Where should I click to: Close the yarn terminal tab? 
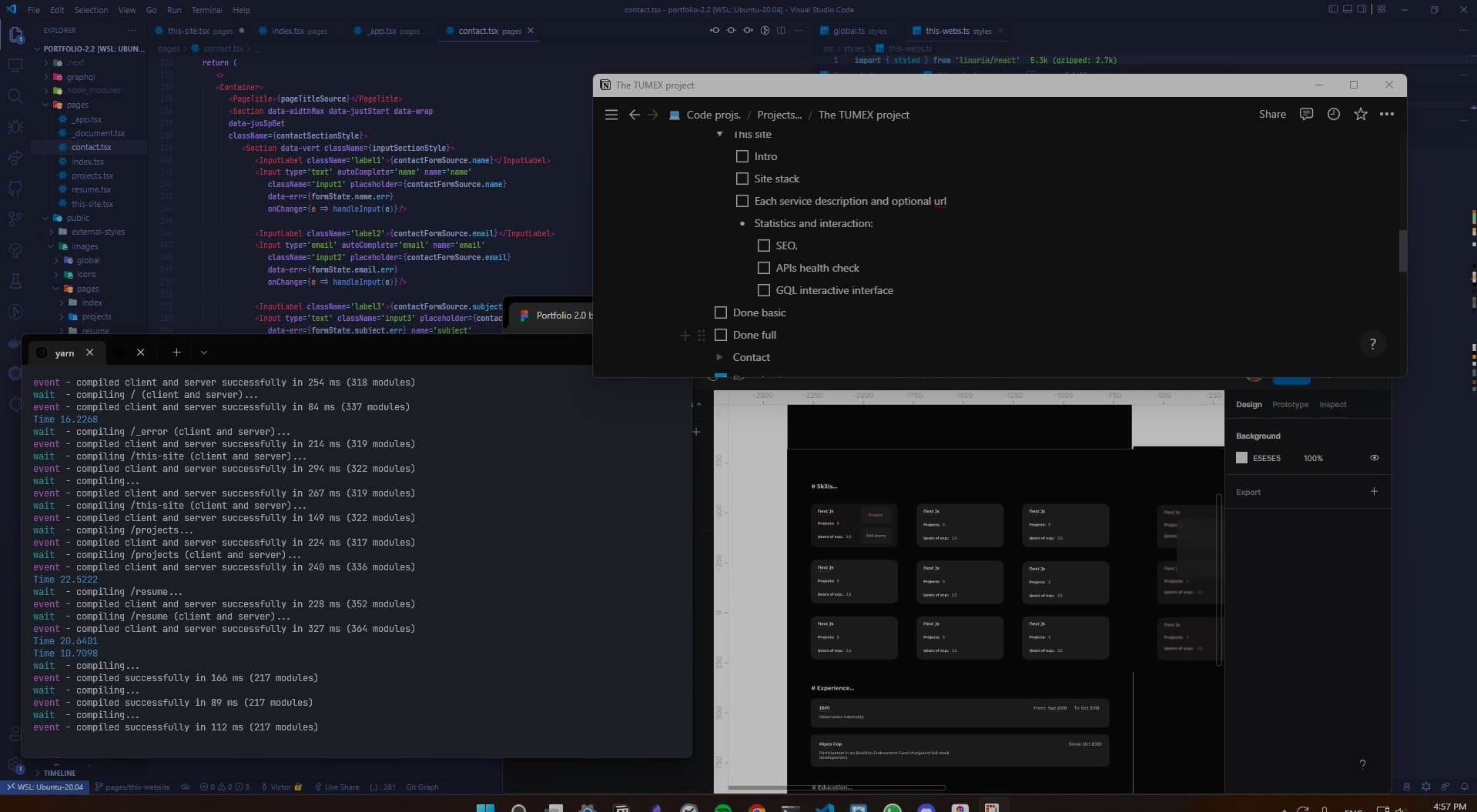coord(90,352)
